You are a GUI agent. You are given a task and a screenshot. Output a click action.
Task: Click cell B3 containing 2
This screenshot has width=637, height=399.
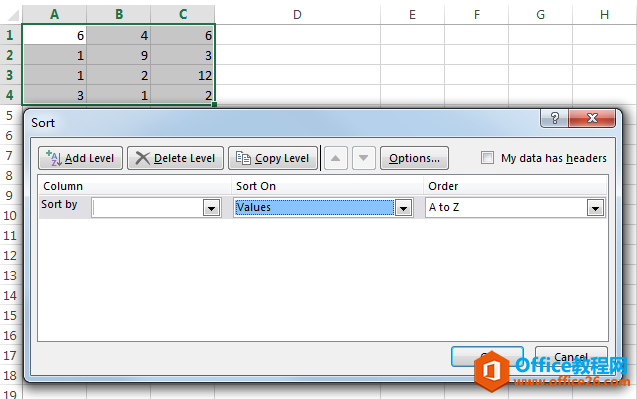coord(119,75)
